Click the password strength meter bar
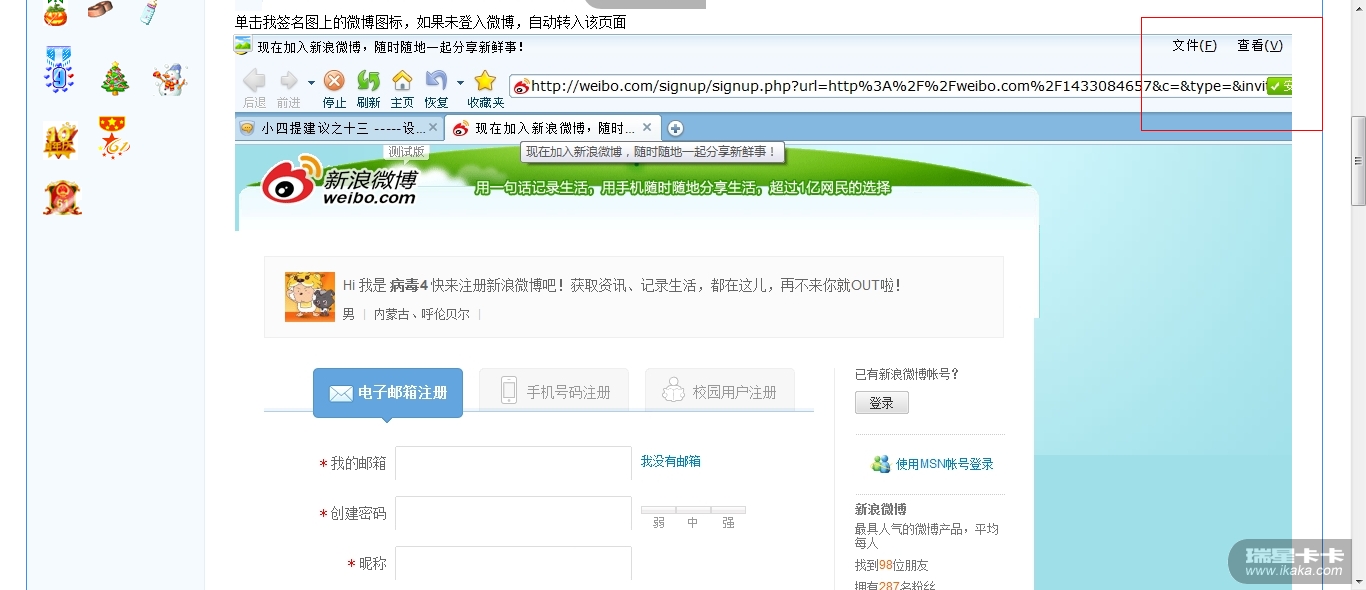Viewport: 1366px width, 590px height. click(693, 510)
